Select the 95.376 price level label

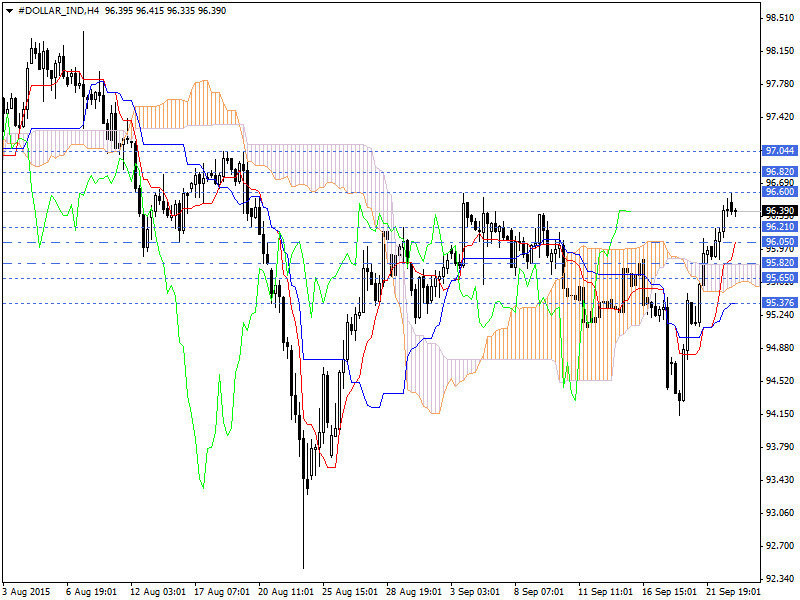coord(779,303)
